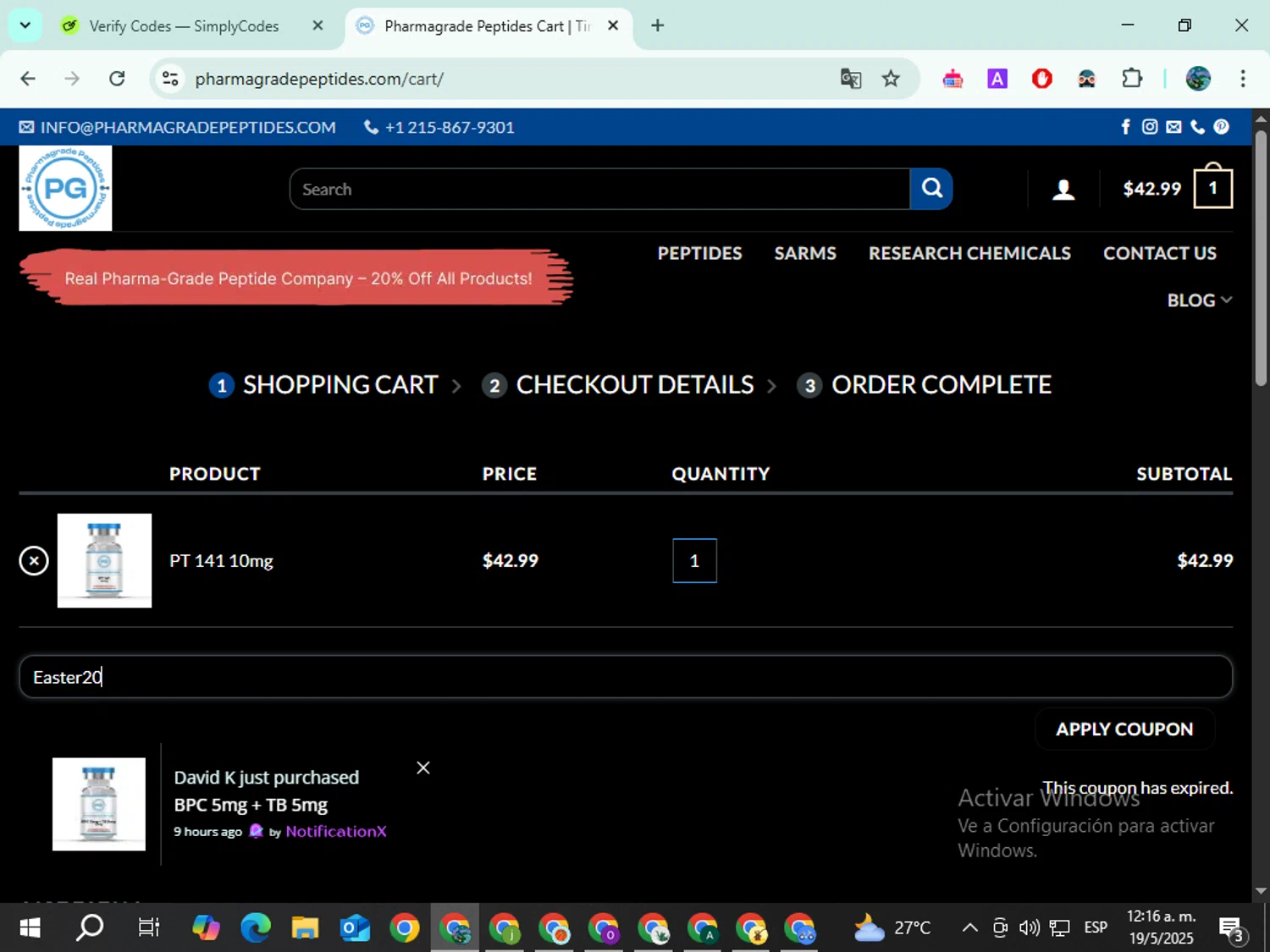Open Windows taskbar search
Viewport: 1270px width, 952px height.
pos(89,928)
